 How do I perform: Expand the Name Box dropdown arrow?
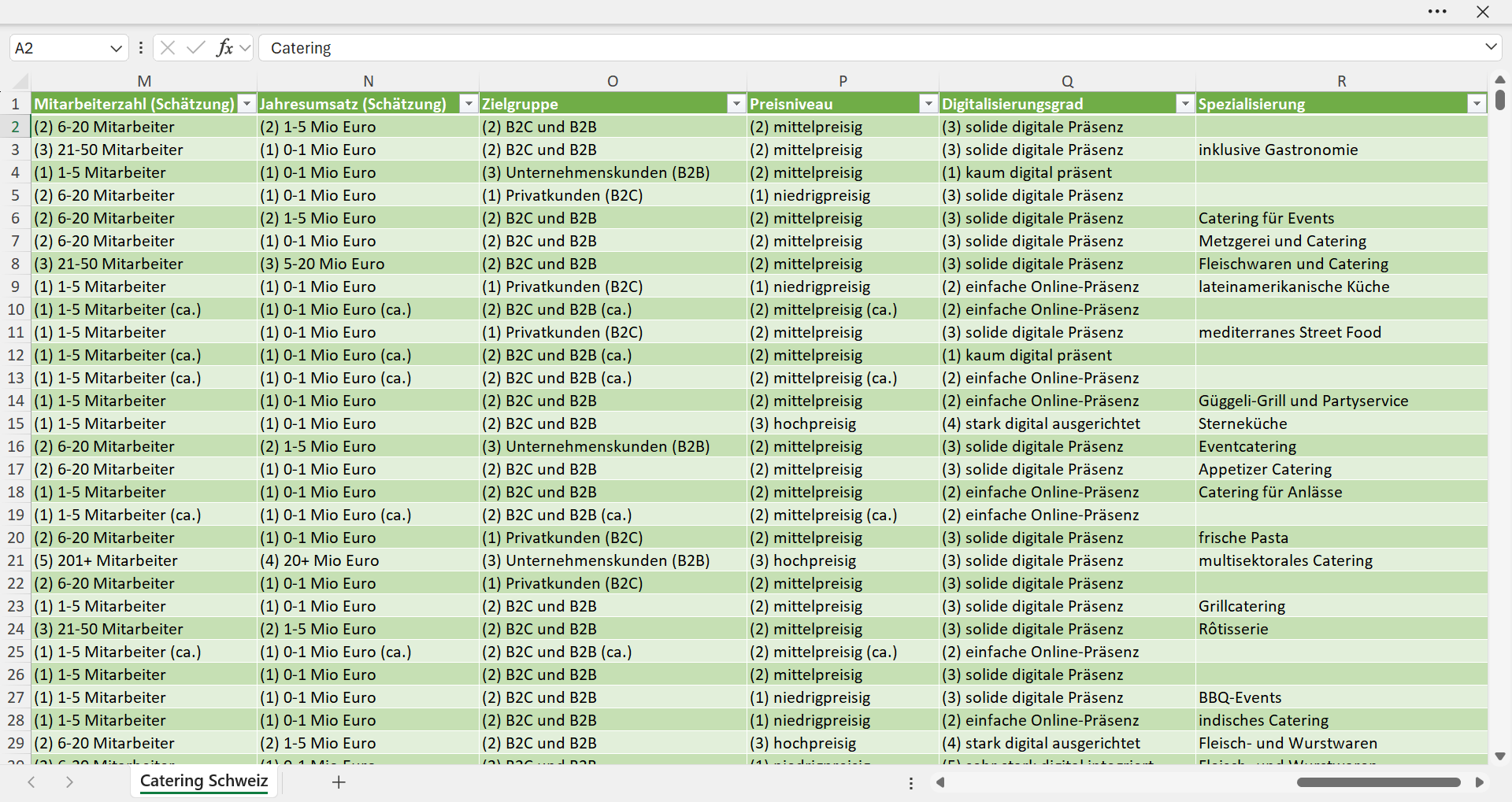pos(116,48)
